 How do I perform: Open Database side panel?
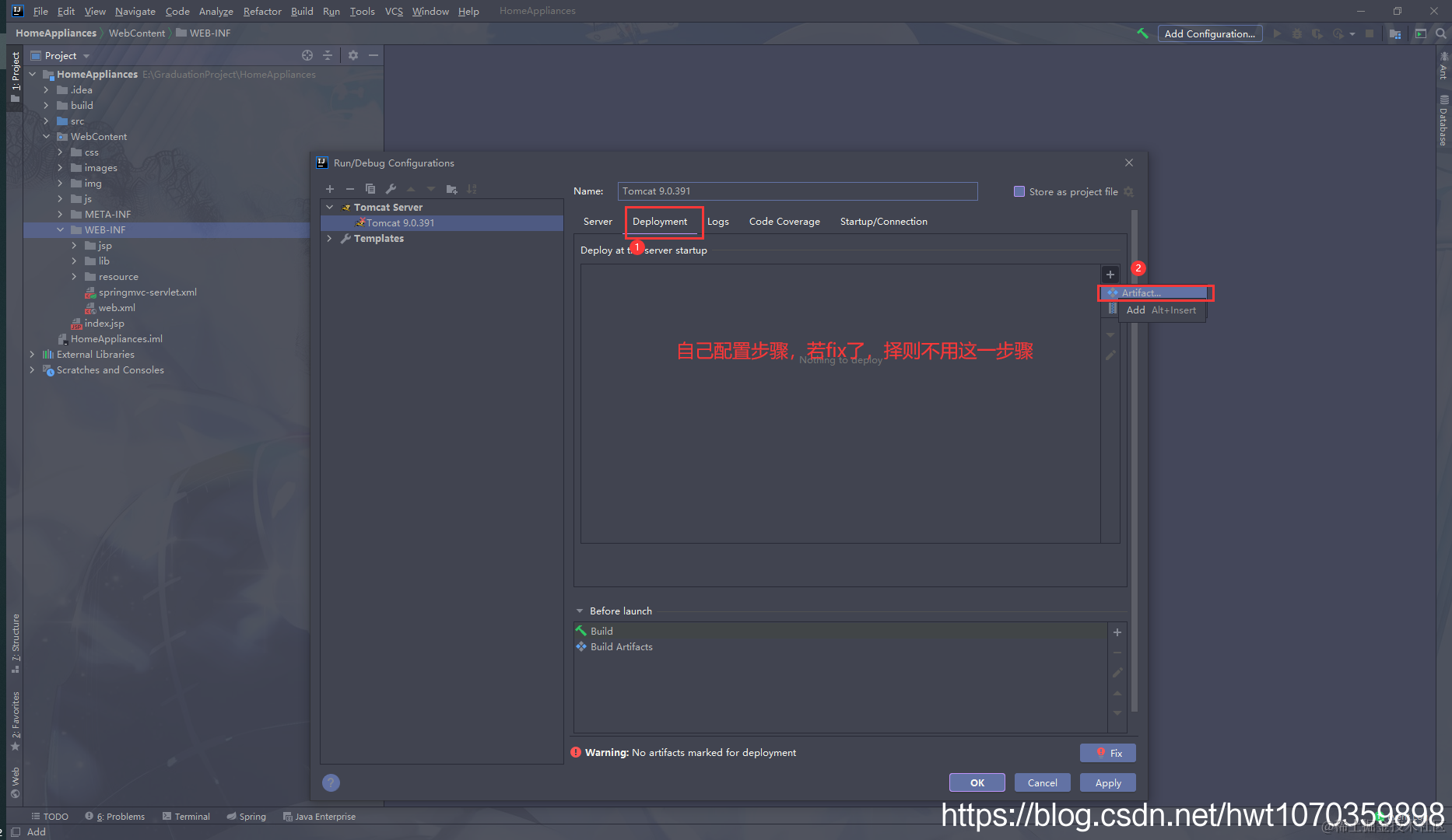coord(1444,121)
